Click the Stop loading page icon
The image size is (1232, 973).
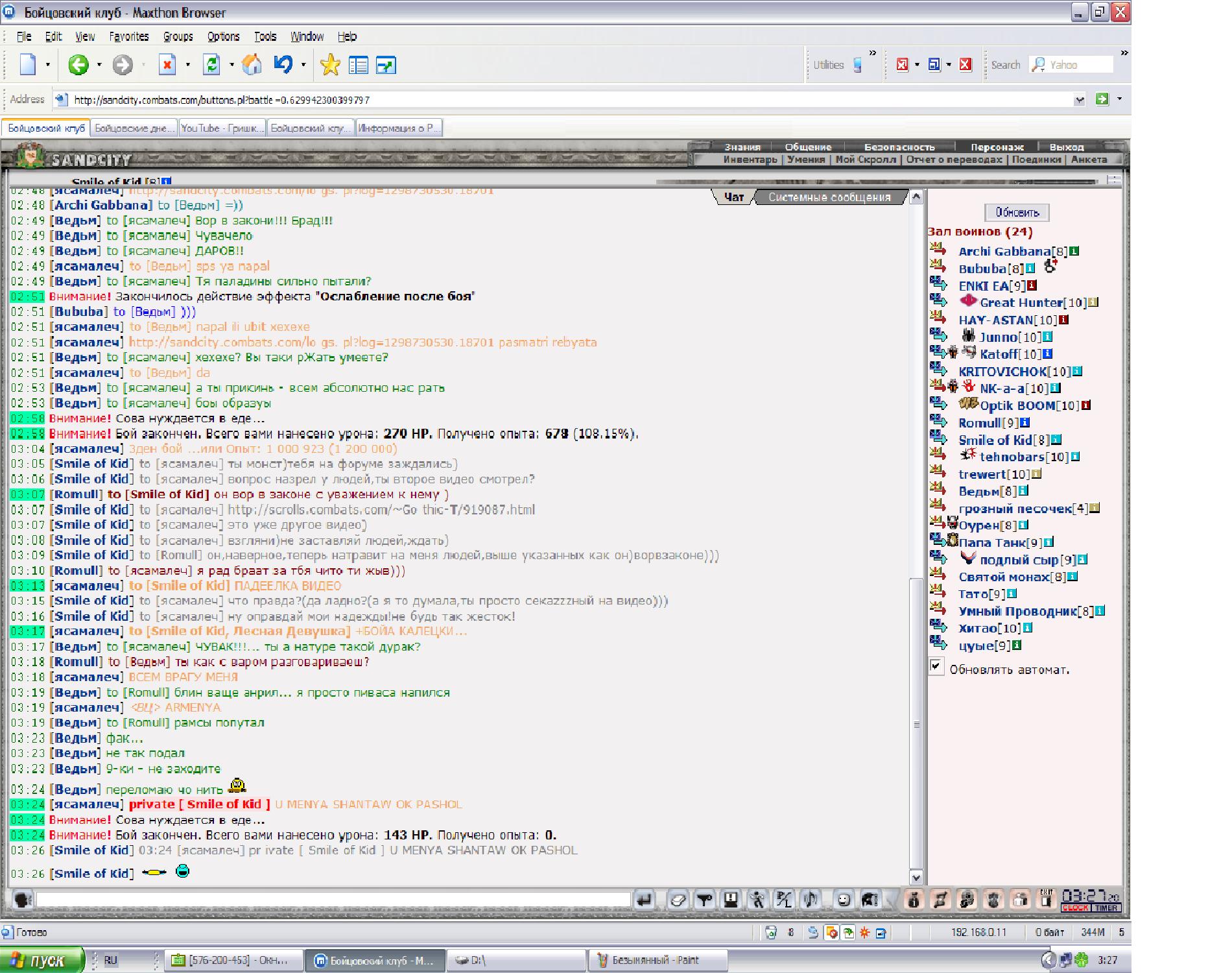[167, 65]
